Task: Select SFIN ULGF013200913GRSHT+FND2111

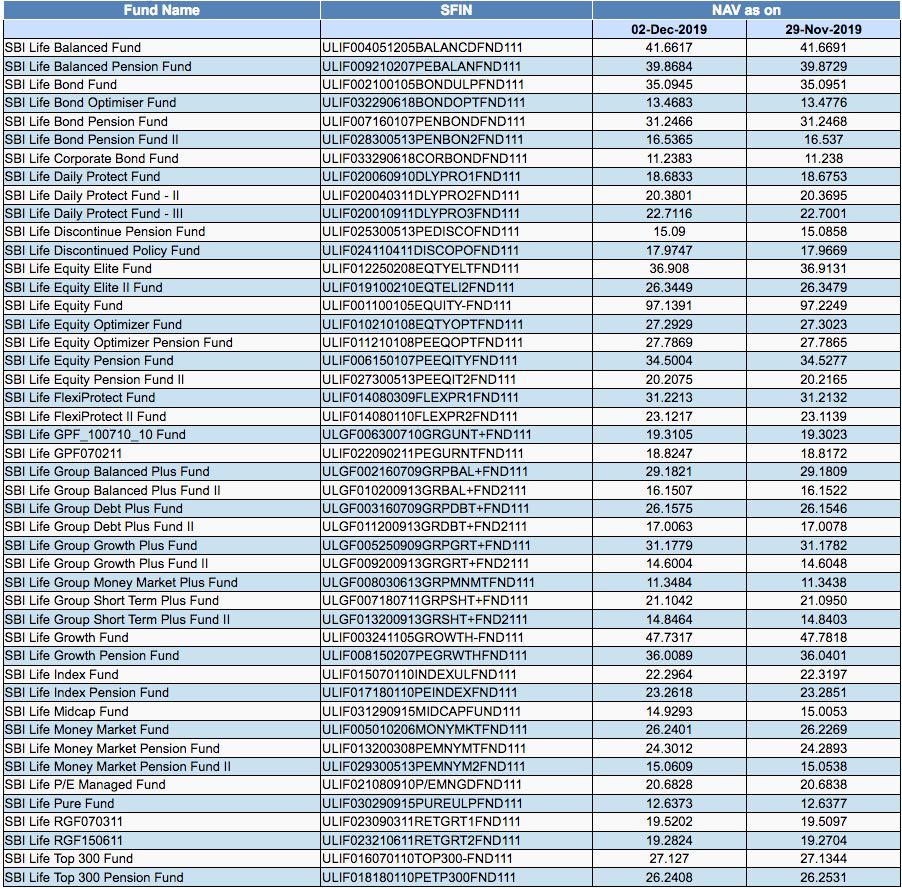Action: (425, 619)
